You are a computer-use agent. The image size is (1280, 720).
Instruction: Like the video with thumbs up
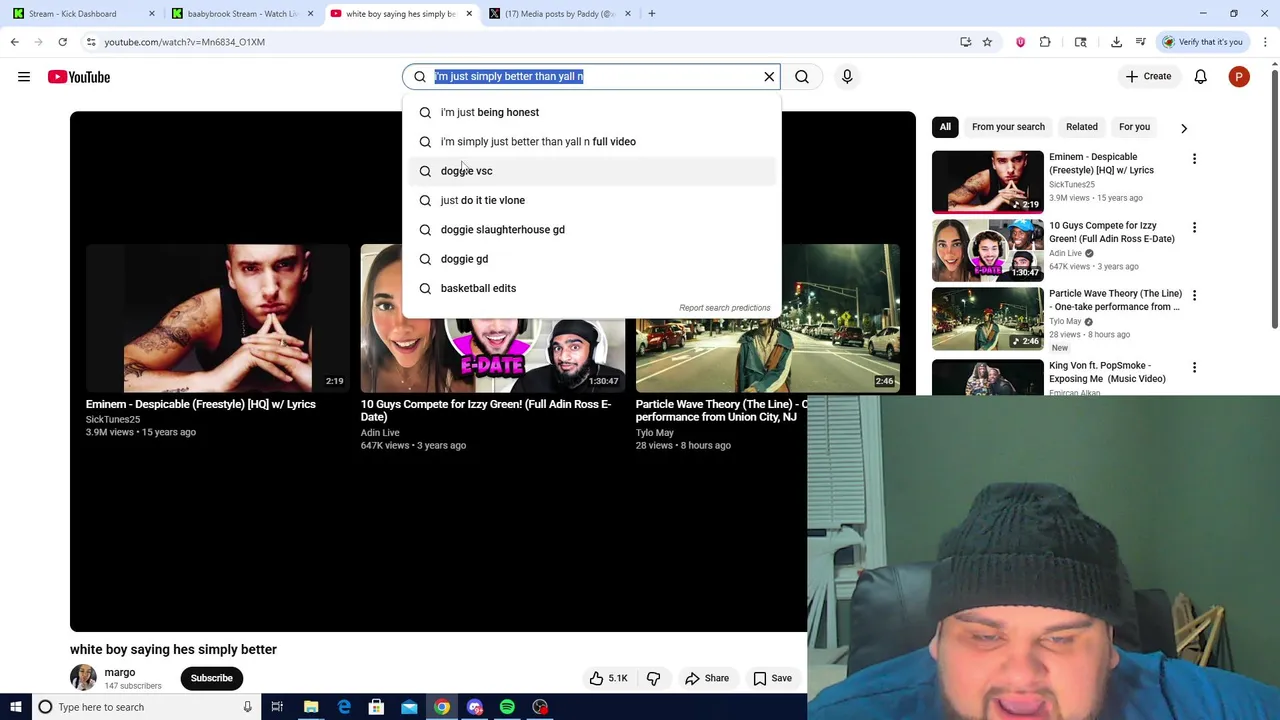tap(609, 678)
